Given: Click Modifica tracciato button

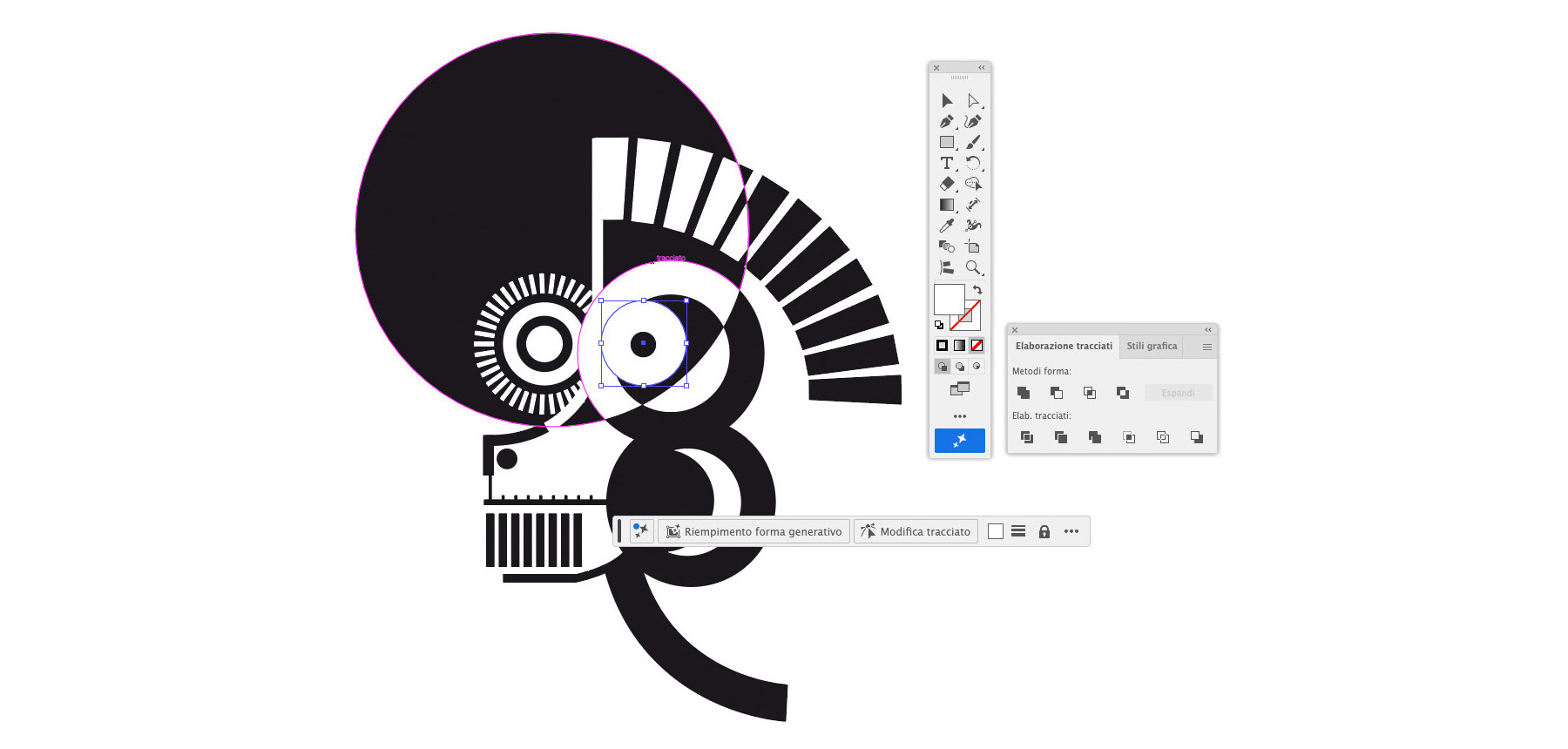Looking at the screenshot, I should 916,531.
